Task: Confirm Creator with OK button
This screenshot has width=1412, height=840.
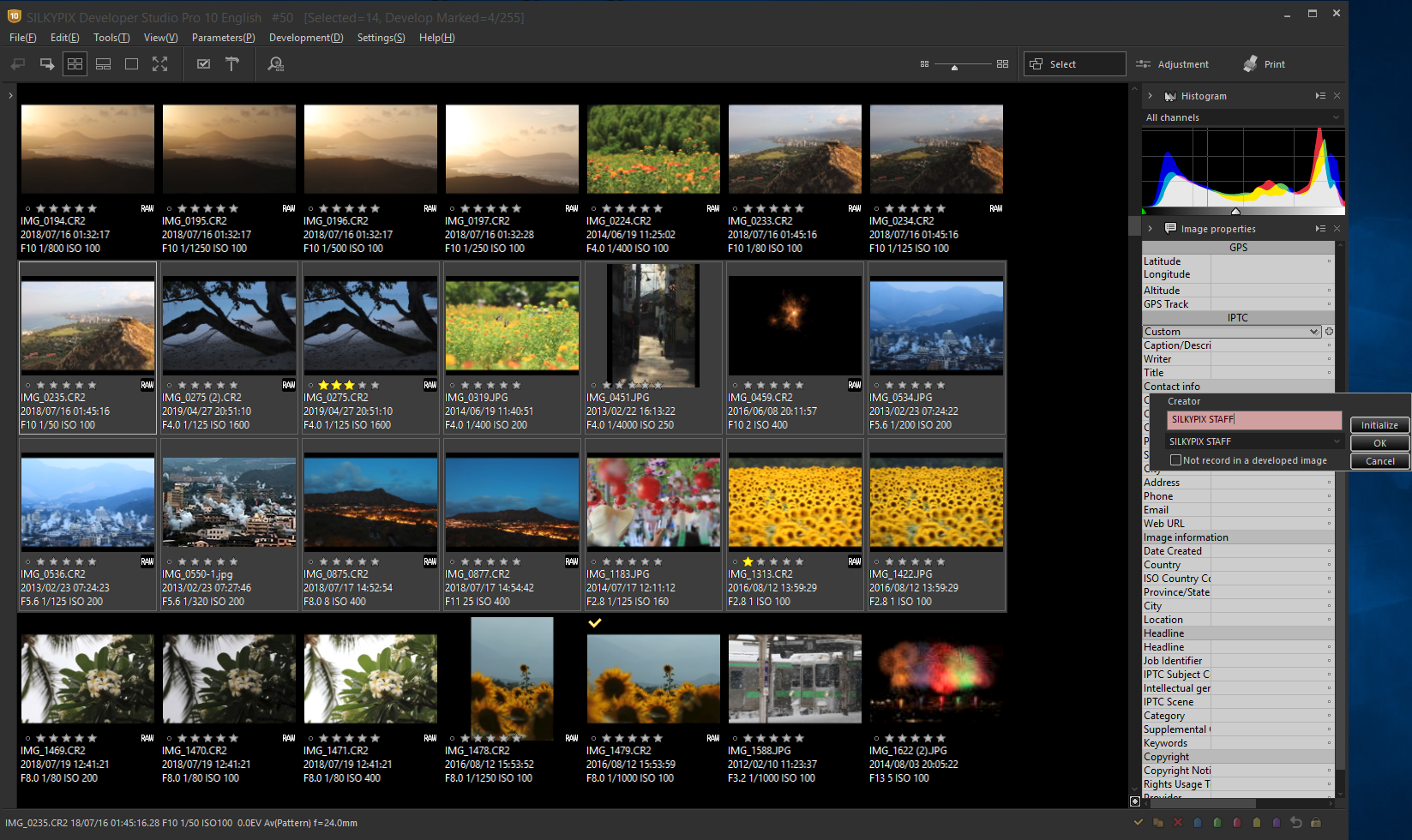Action: (x=1379, y=443)
